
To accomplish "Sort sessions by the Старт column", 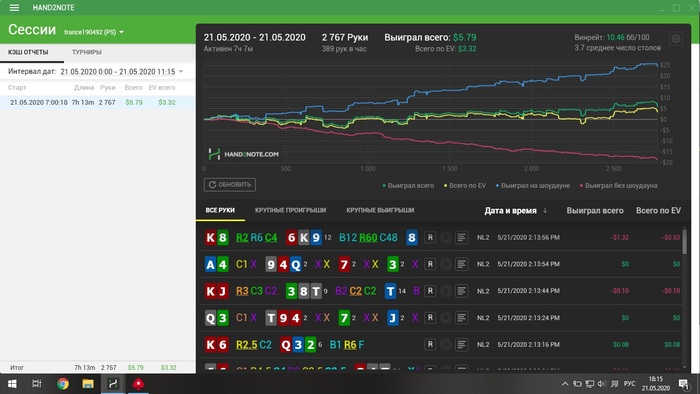I will pos(17,87).
